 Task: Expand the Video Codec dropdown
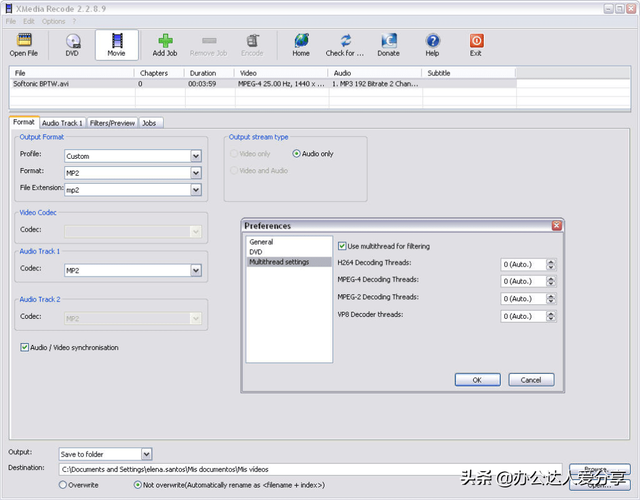coord(196,232)
